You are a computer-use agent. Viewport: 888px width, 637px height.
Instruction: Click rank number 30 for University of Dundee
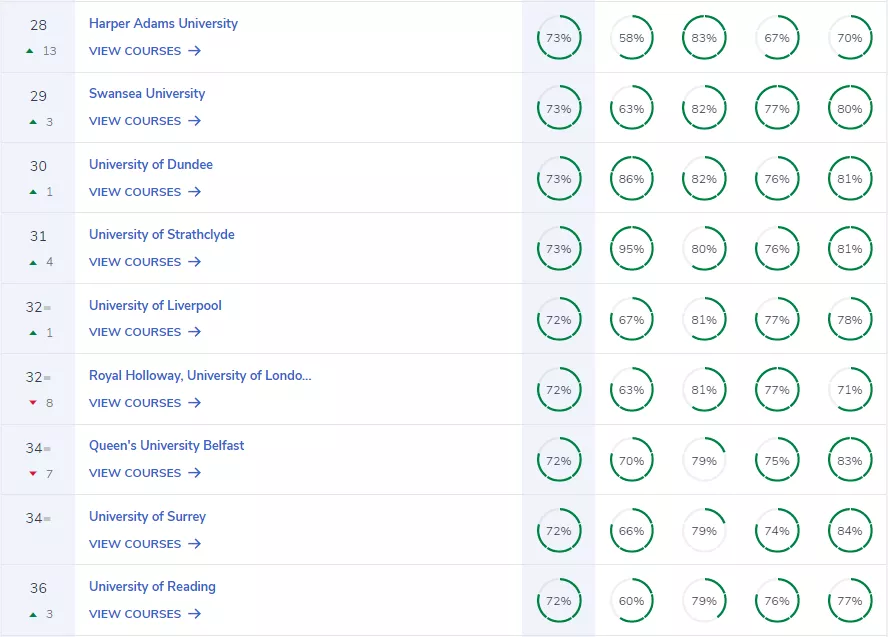pyautogui.click(x=38, y=166)
